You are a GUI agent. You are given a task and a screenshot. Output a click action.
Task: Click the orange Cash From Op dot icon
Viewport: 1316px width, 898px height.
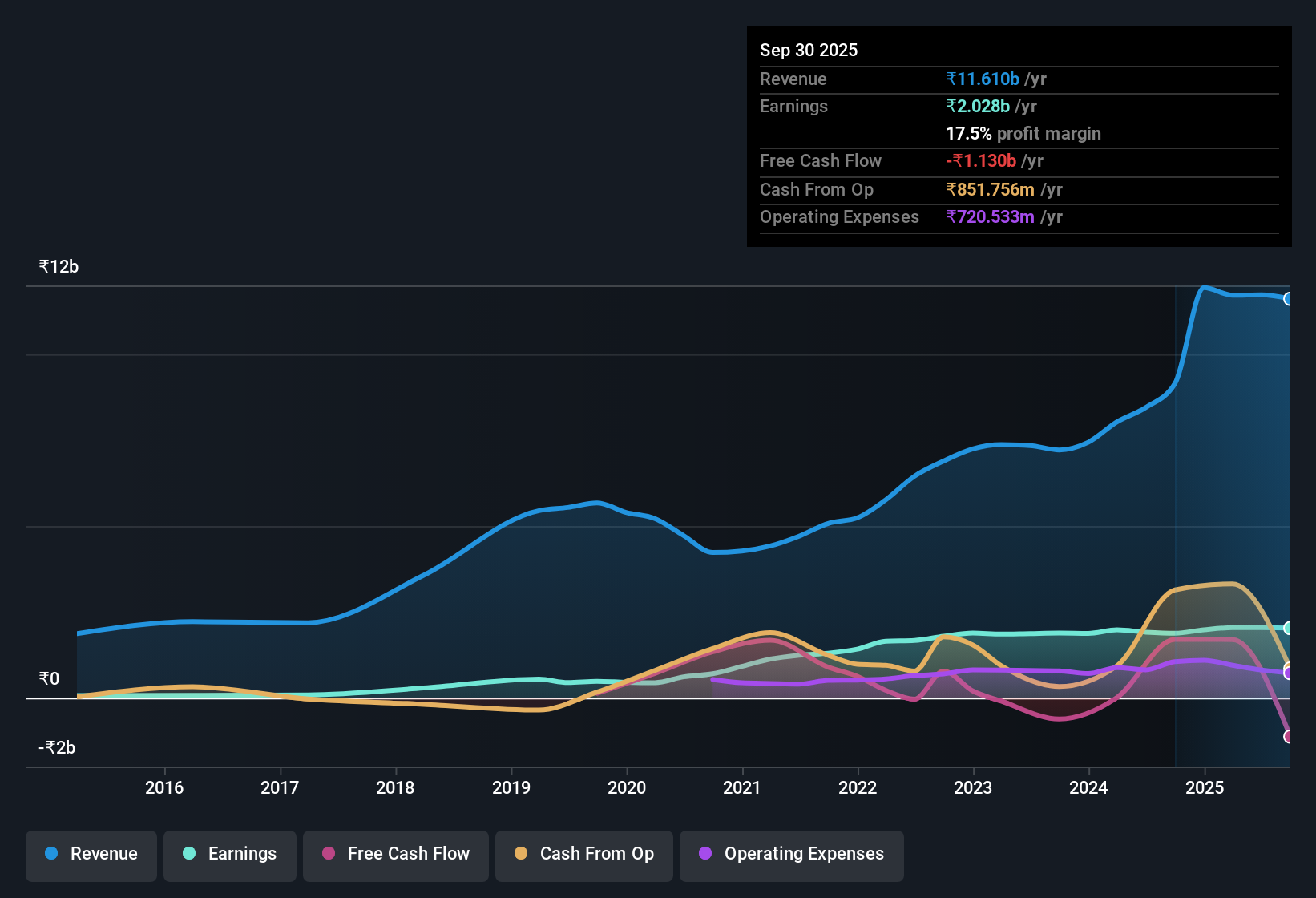click(520, 854)
